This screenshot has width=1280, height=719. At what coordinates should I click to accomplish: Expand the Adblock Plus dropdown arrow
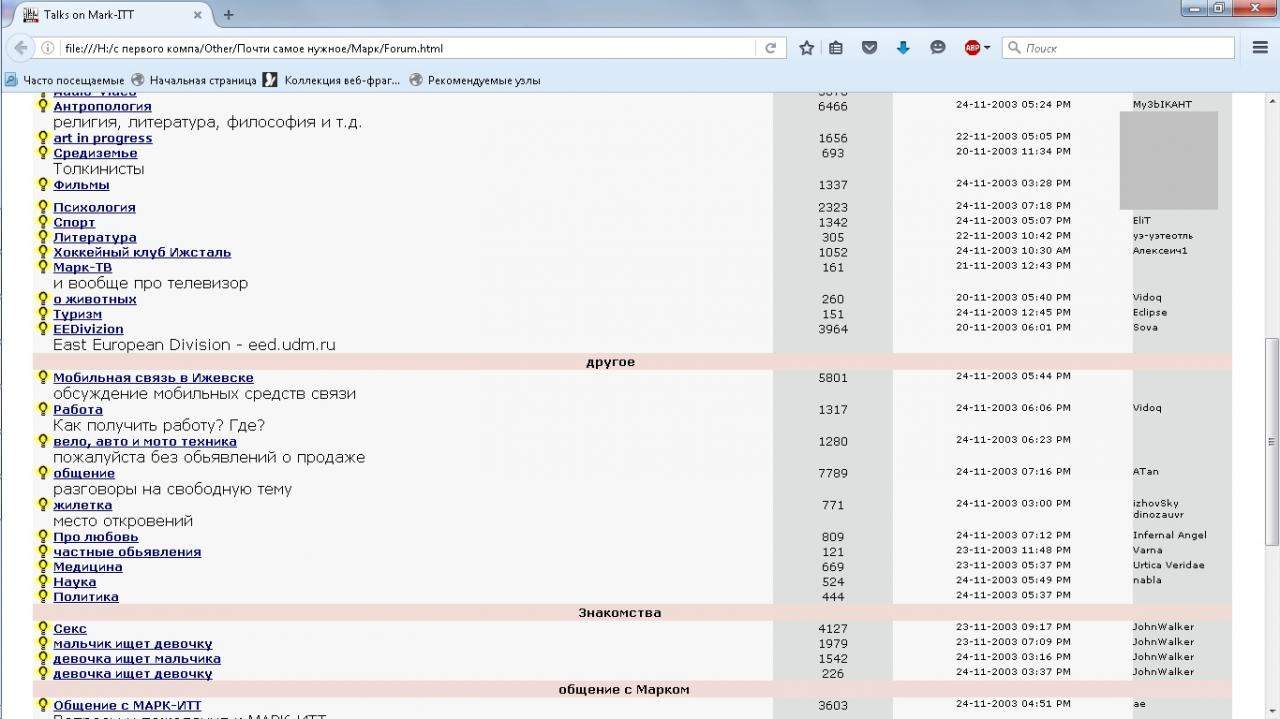click(x=987, y=48)
